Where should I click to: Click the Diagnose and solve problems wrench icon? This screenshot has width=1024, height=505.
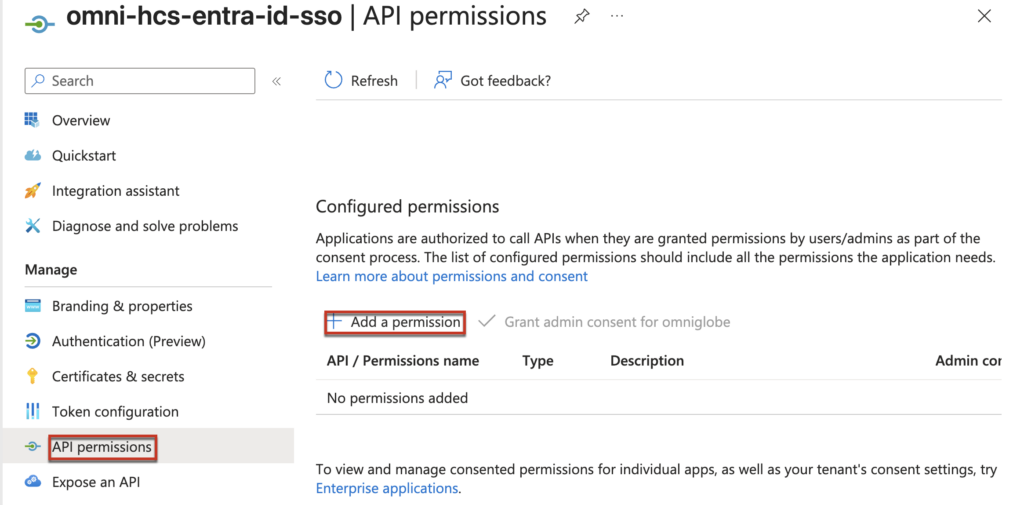pos(32,226)
